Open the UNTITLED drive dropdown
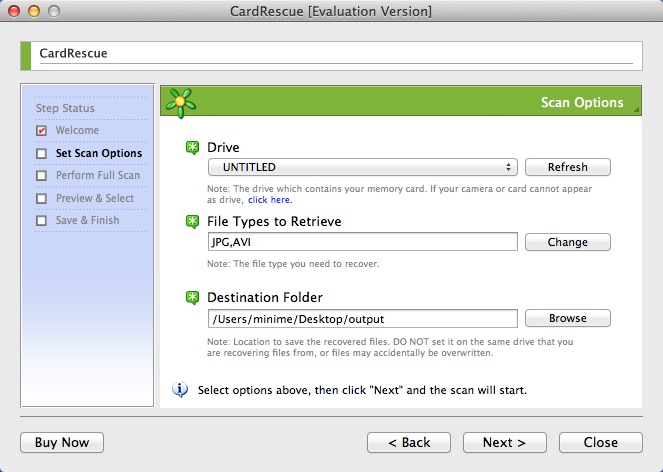 click(362, 167)
